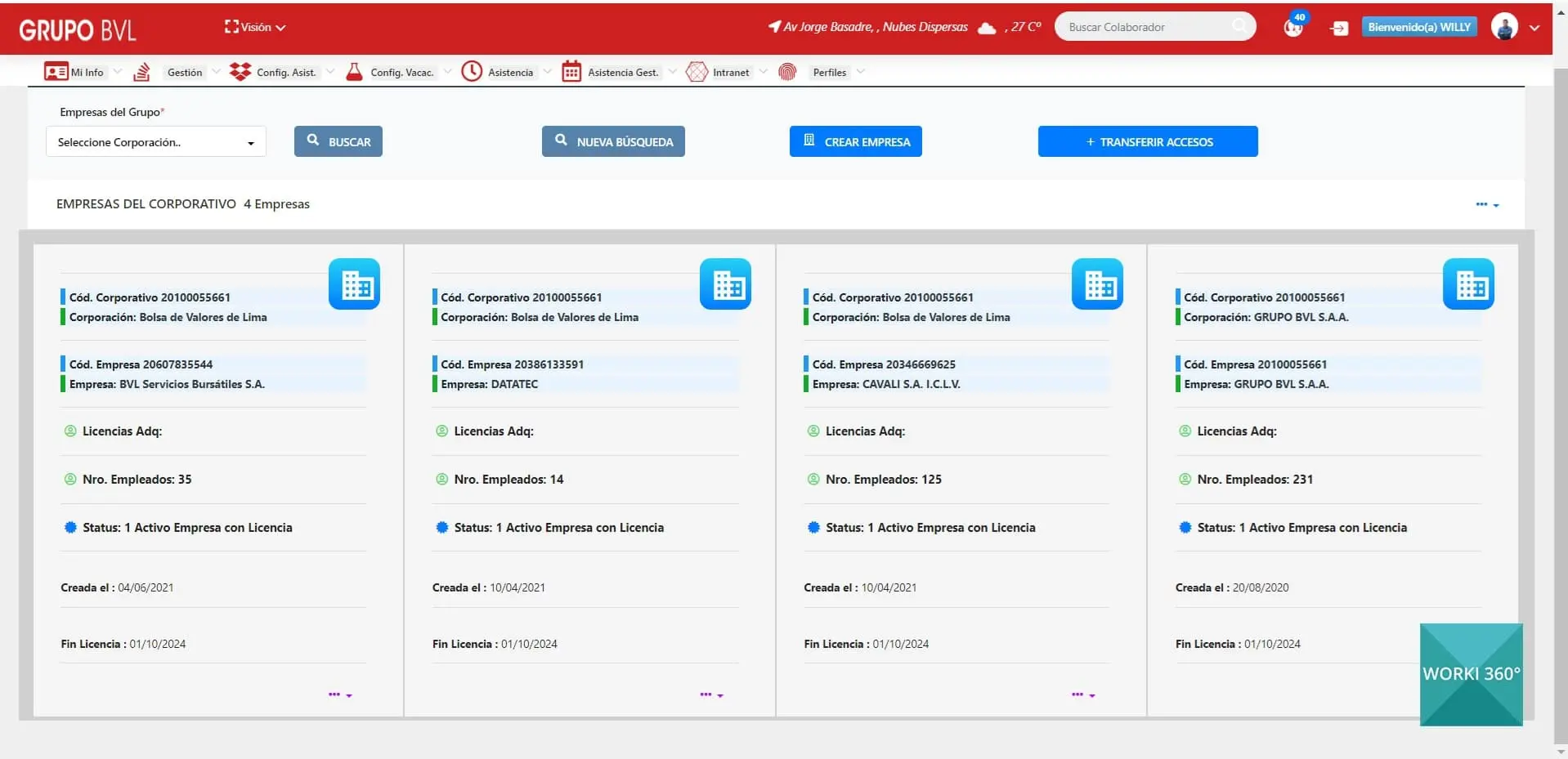Open the Gestión menu

point(185,73)
